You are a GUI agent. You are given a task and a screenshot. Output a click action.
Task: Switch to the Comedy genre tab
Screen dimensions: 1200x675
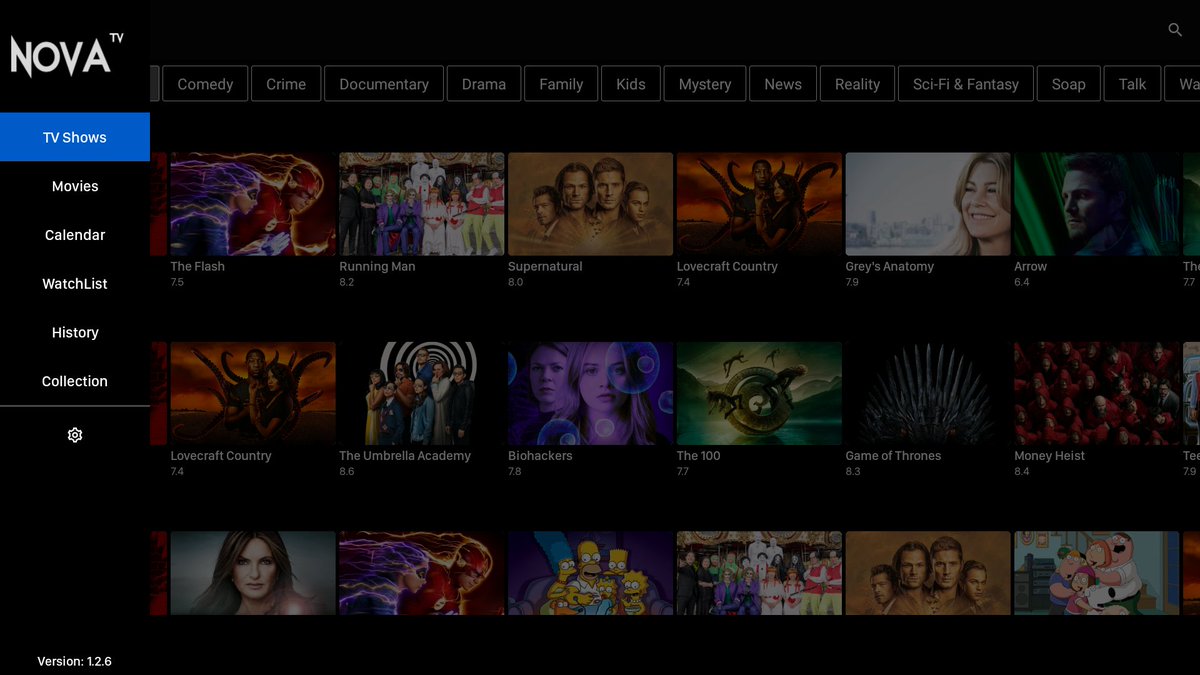pos(204,83)
